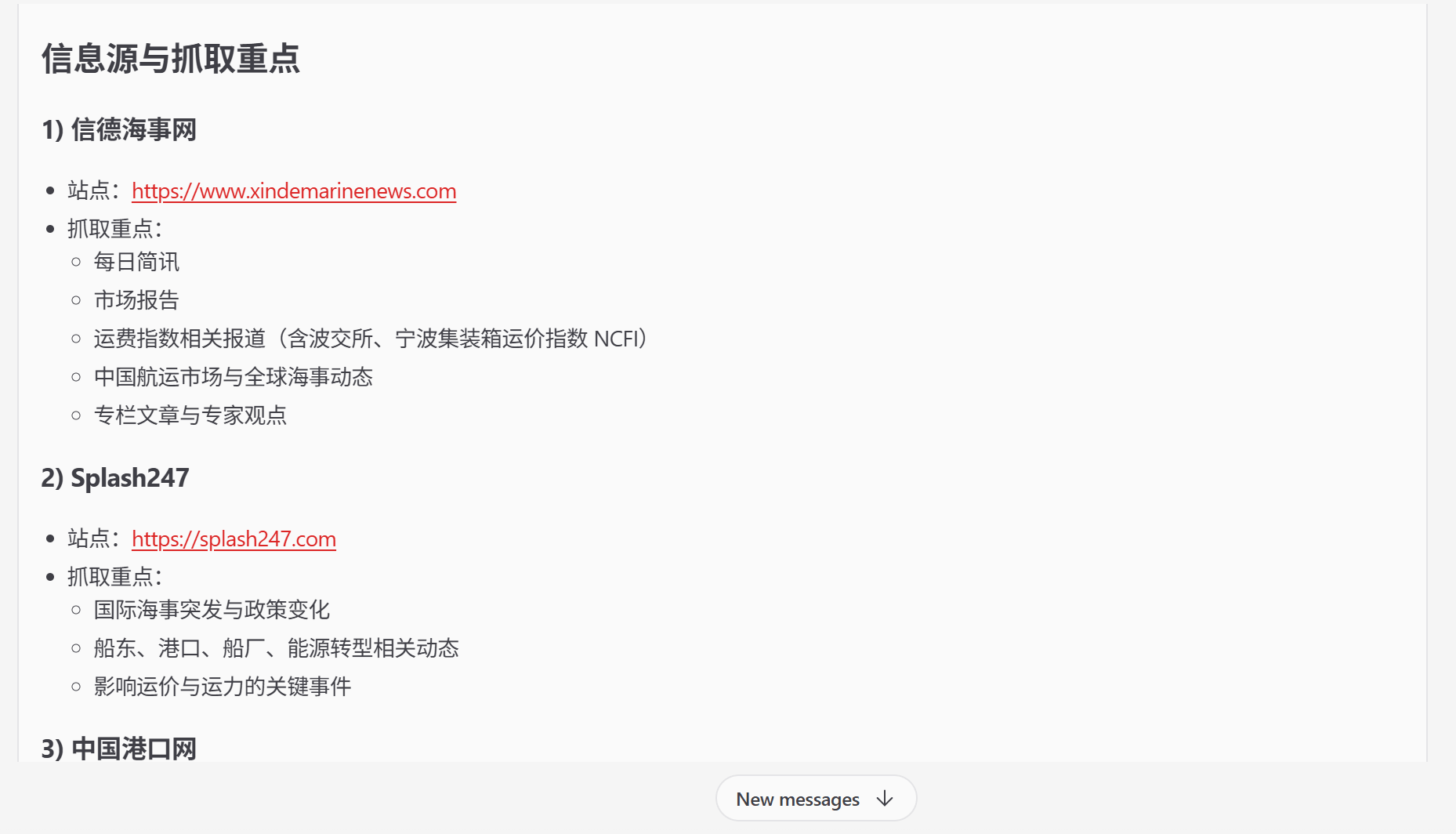This screenshot has width=1456, height=834.
Task: Click the New messages button
Action: click(816, 798)
